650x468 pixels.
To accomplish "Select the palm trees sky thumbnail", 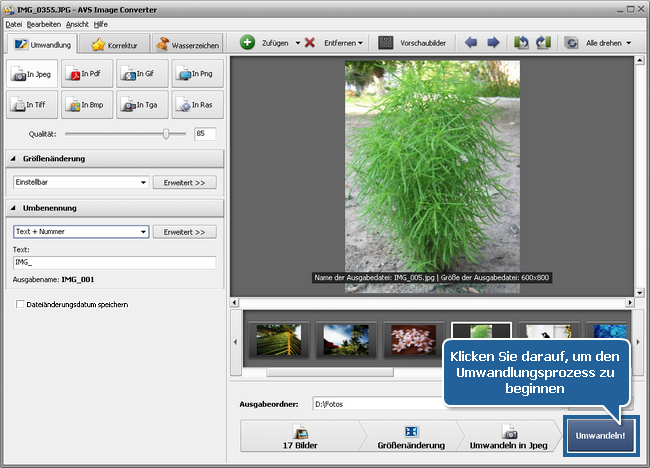I will pyautogui.click(x=346, y=339).
